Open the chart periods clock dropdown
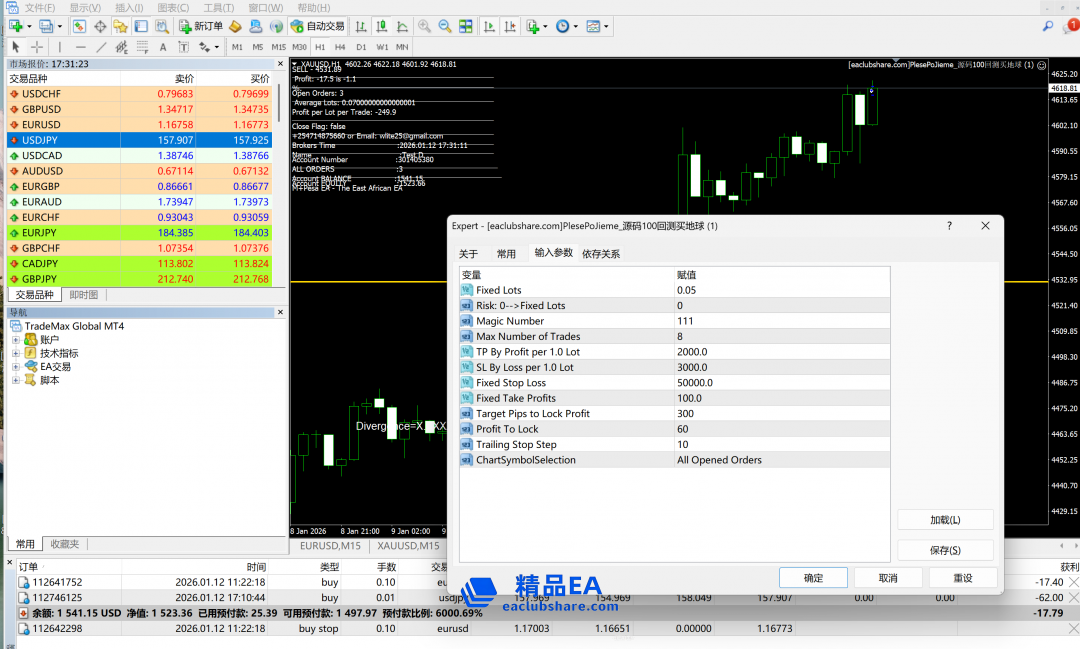Image resolution: width=1080 pixels, height=649 pixels. pyautogui.click(x=566, y=26)
